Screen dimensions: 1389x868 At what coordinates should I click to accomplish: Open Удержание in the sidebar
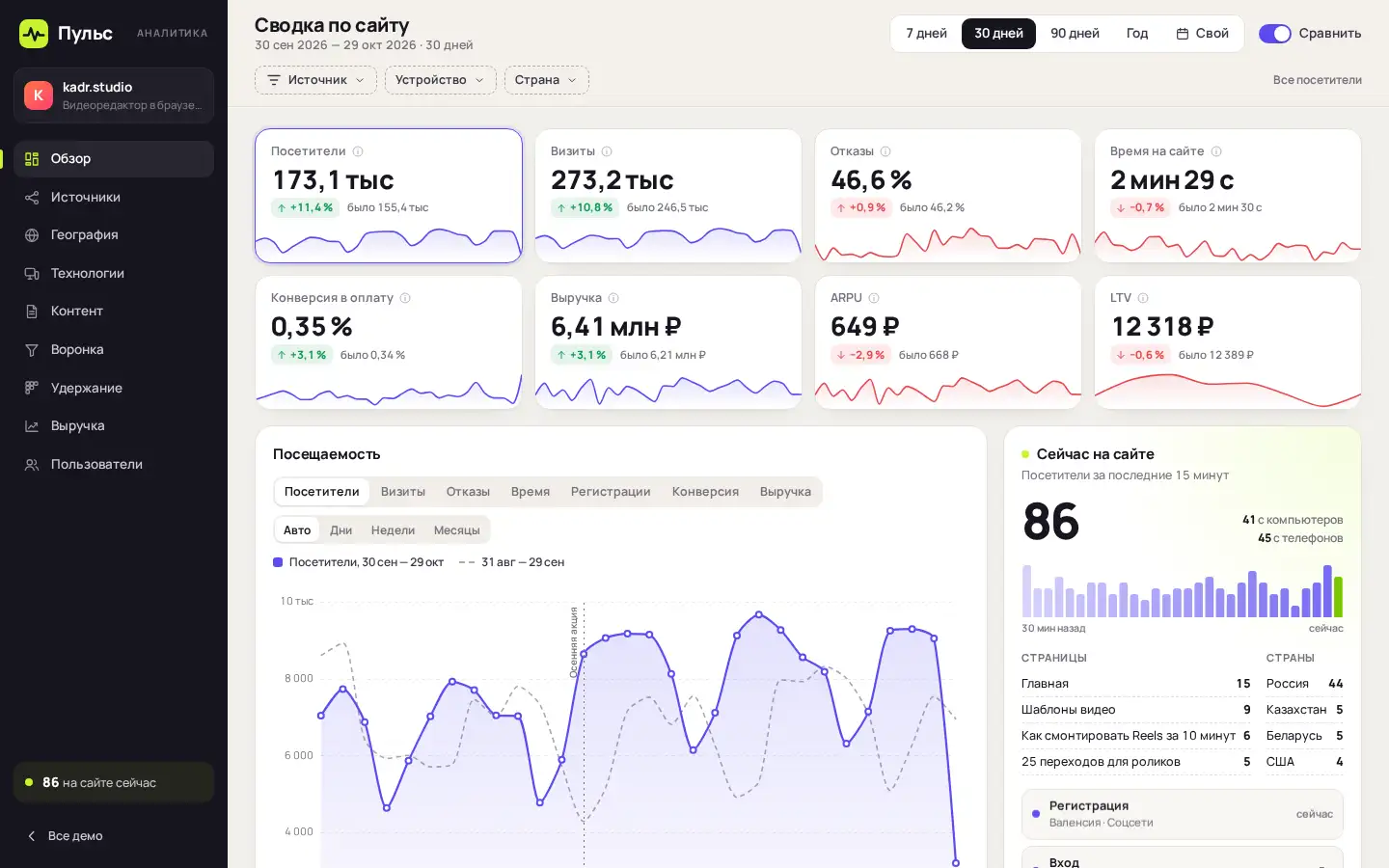114,388
